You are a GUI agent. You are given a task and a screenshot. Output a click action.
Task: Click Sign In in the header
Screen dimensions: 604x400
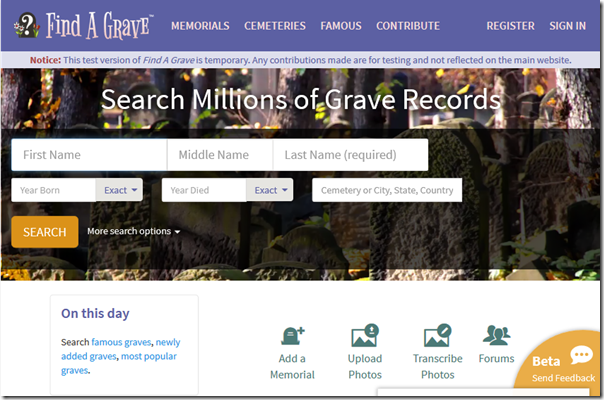[567, 26]
